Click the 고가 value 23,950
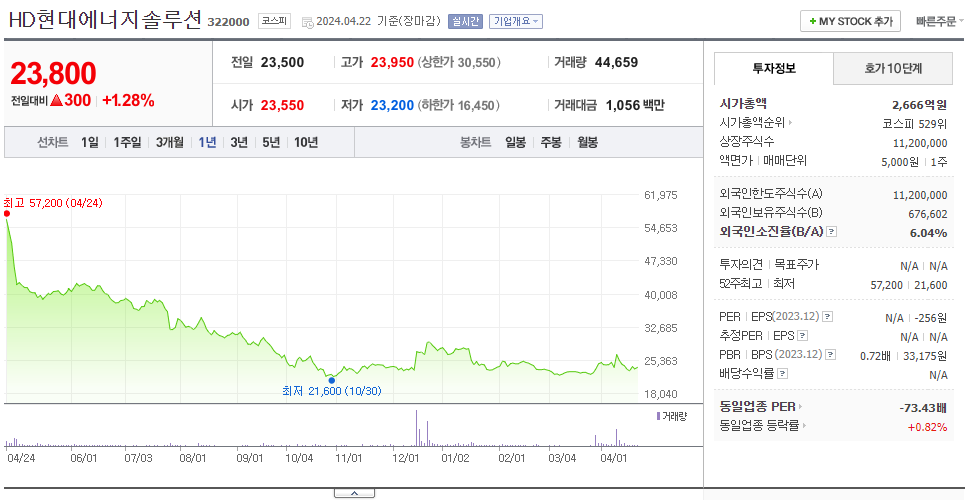 click(392, 62)
